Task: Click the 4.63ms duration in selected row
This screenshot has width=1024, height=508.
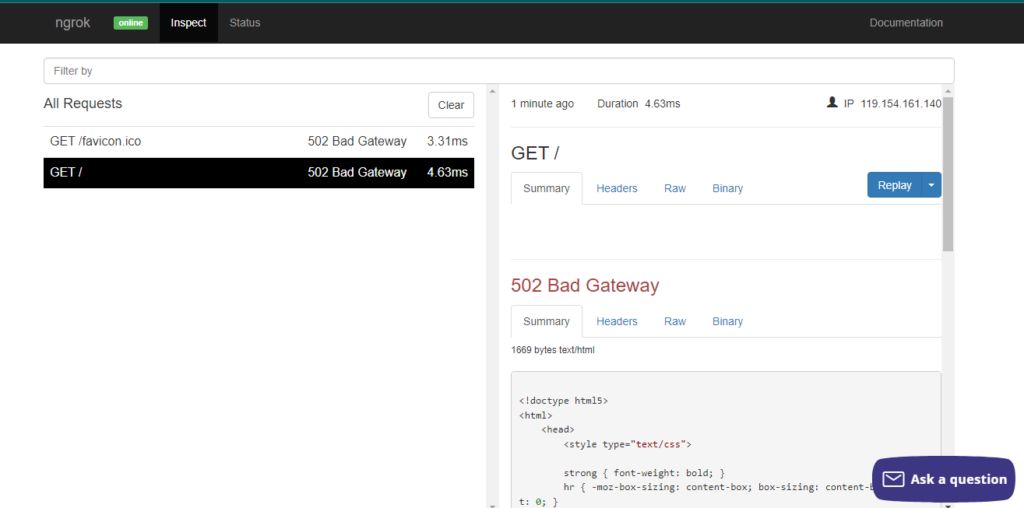Action: pos(447,172)
